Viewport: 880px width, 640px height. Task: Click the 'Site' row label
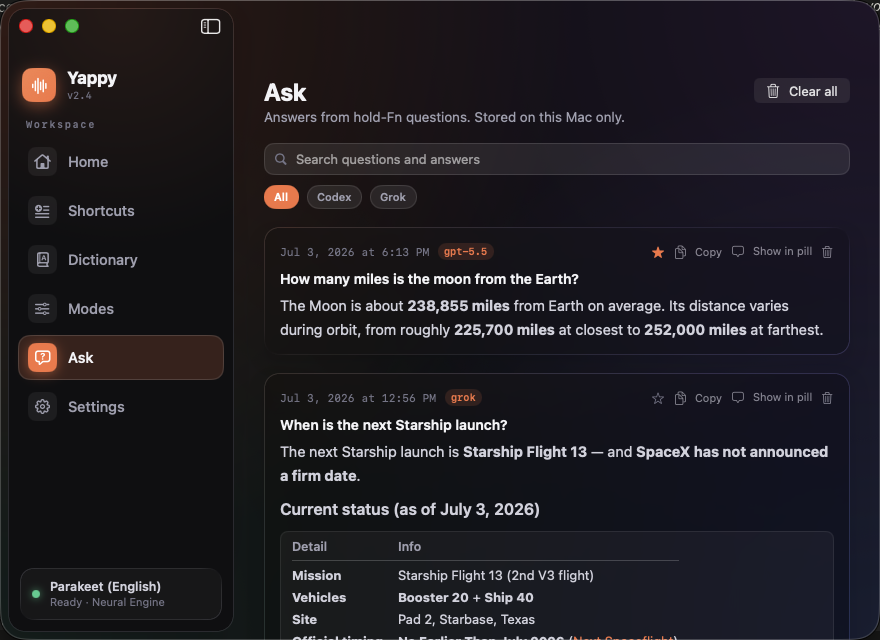coord(304,619)
